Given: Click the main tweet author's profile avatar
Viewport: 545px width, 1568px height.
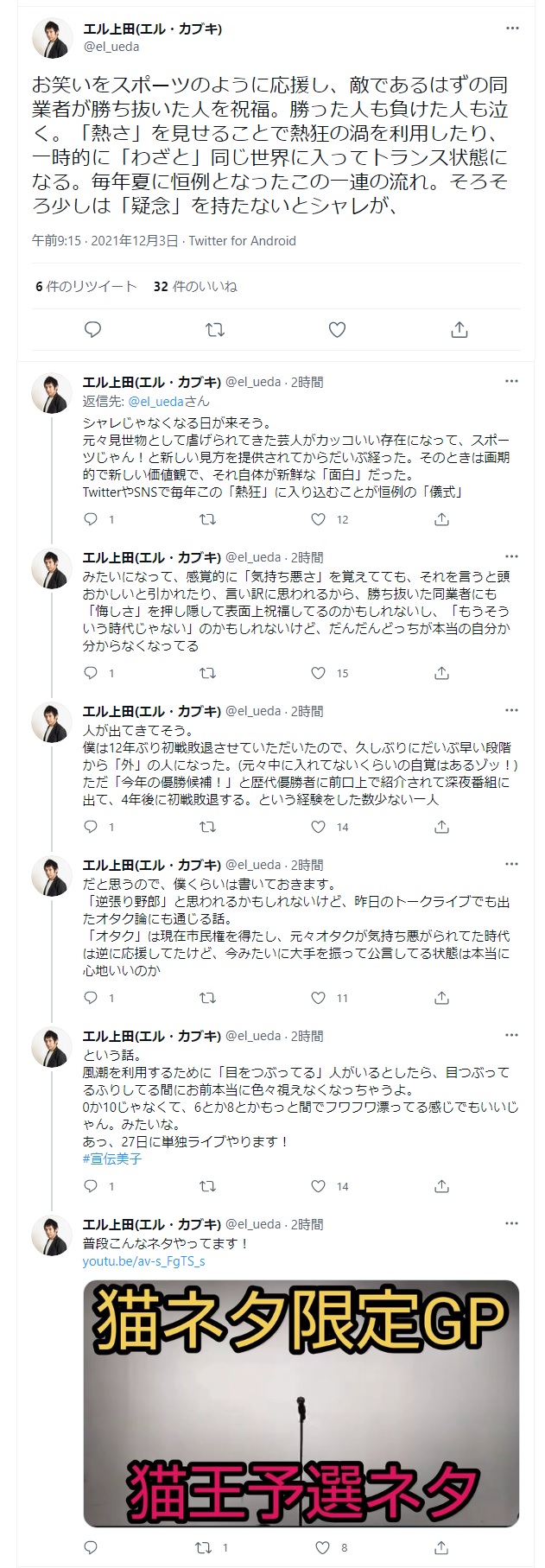Looking at the screenshot, I should pos(52,37).
